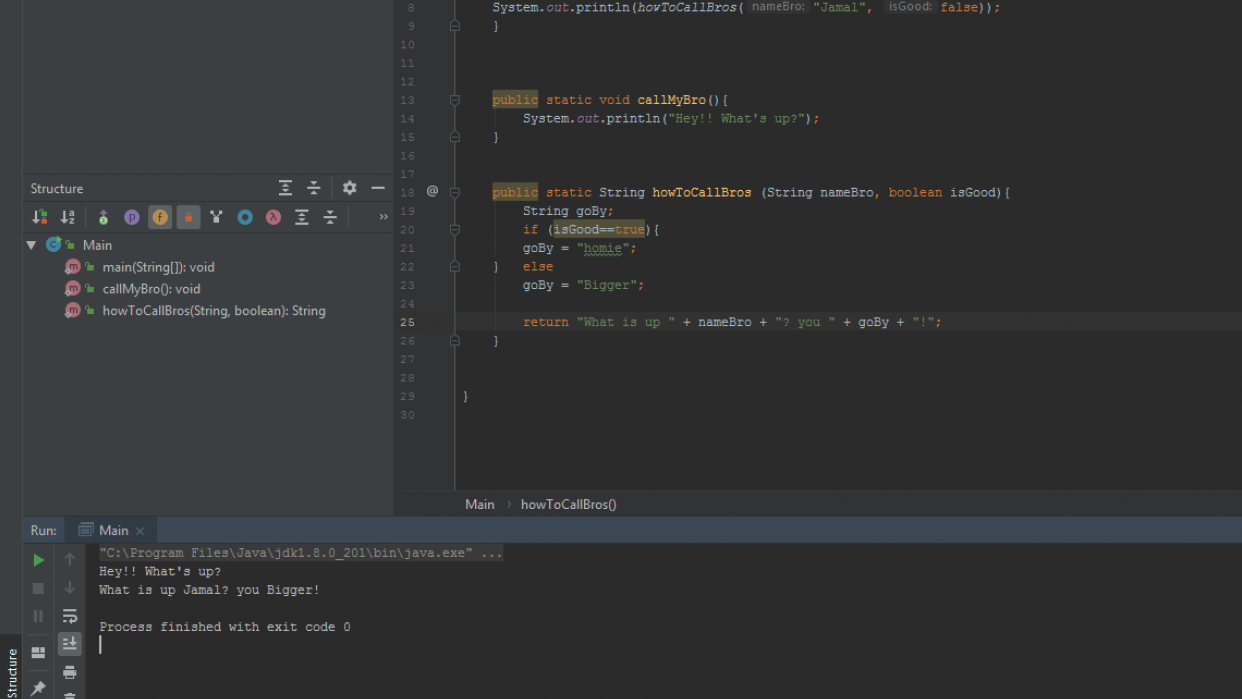Image resolution: width=1242 pixels, height=699 pixels.
Task: Collapse the Main node in Structure tree
Action: 31,245
